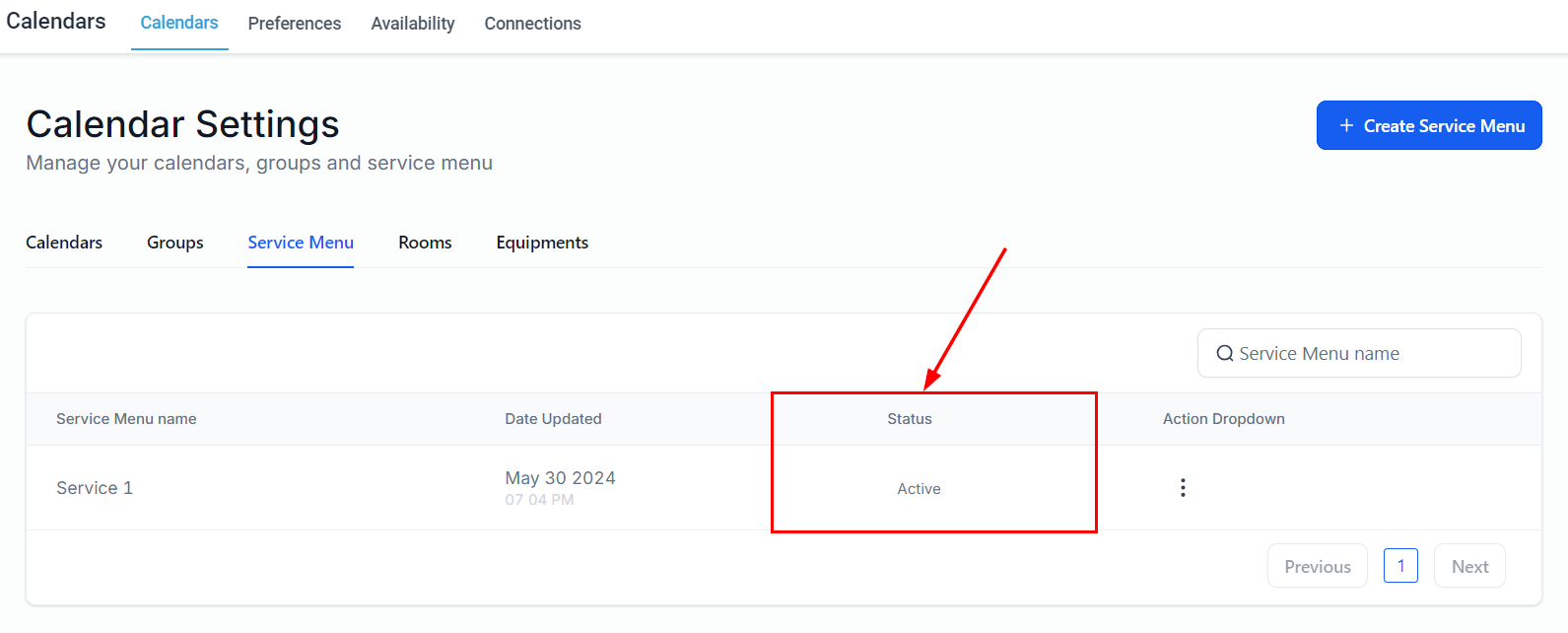Open the Calendars sub-tab under Calendar Settings
This screenshot has height=633, width=1568.
click(64, 243)
